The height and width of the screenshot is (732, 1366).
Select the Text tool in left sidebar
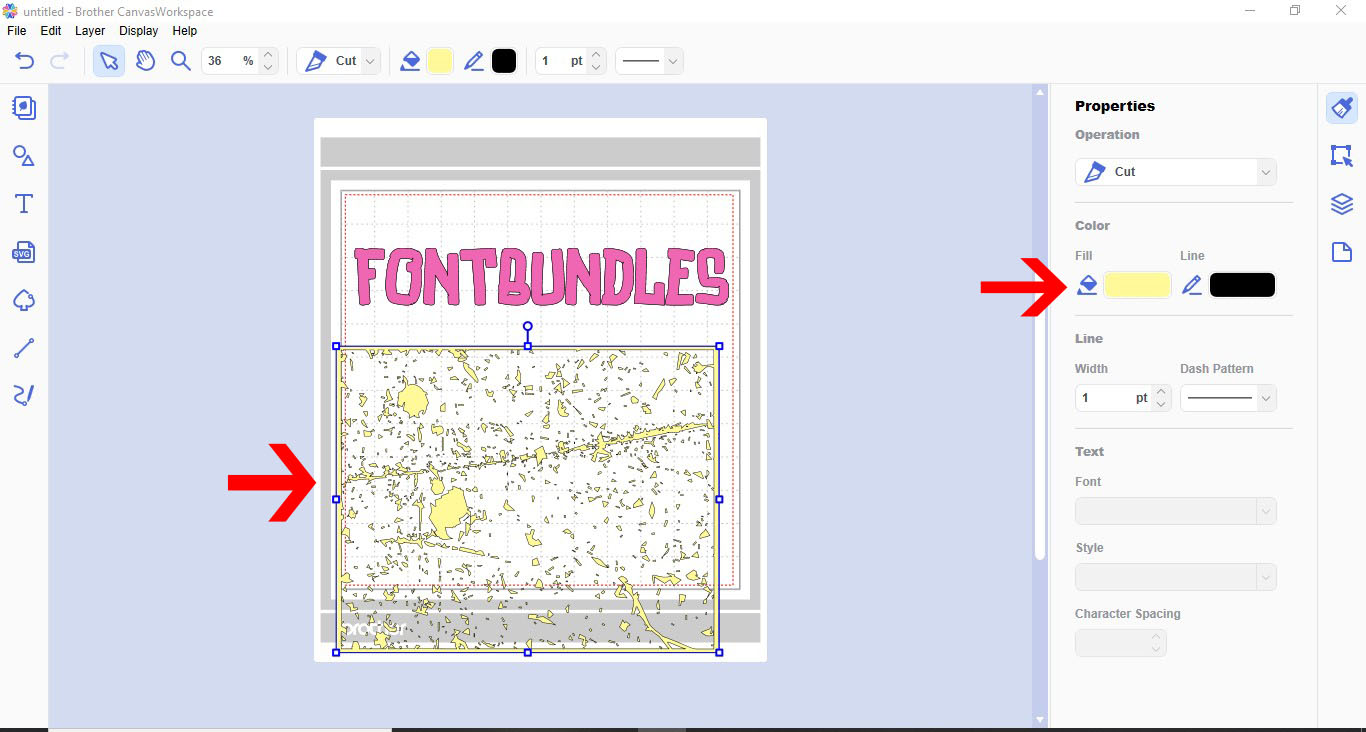point(24,204)
